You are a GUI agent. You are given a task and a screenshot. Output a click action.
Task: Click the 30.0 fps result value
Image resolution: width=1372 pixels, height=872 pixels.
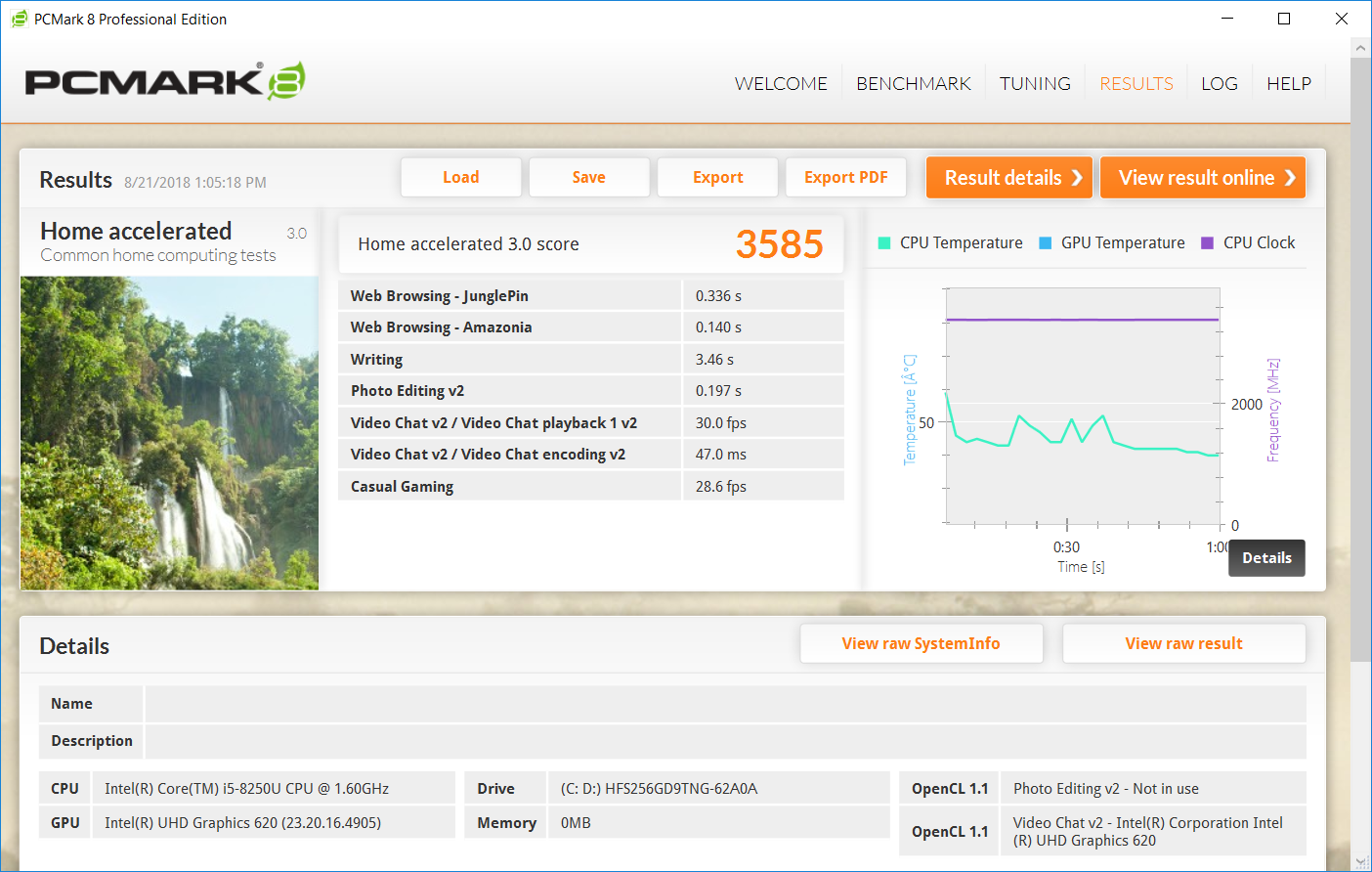pos(721,423)
